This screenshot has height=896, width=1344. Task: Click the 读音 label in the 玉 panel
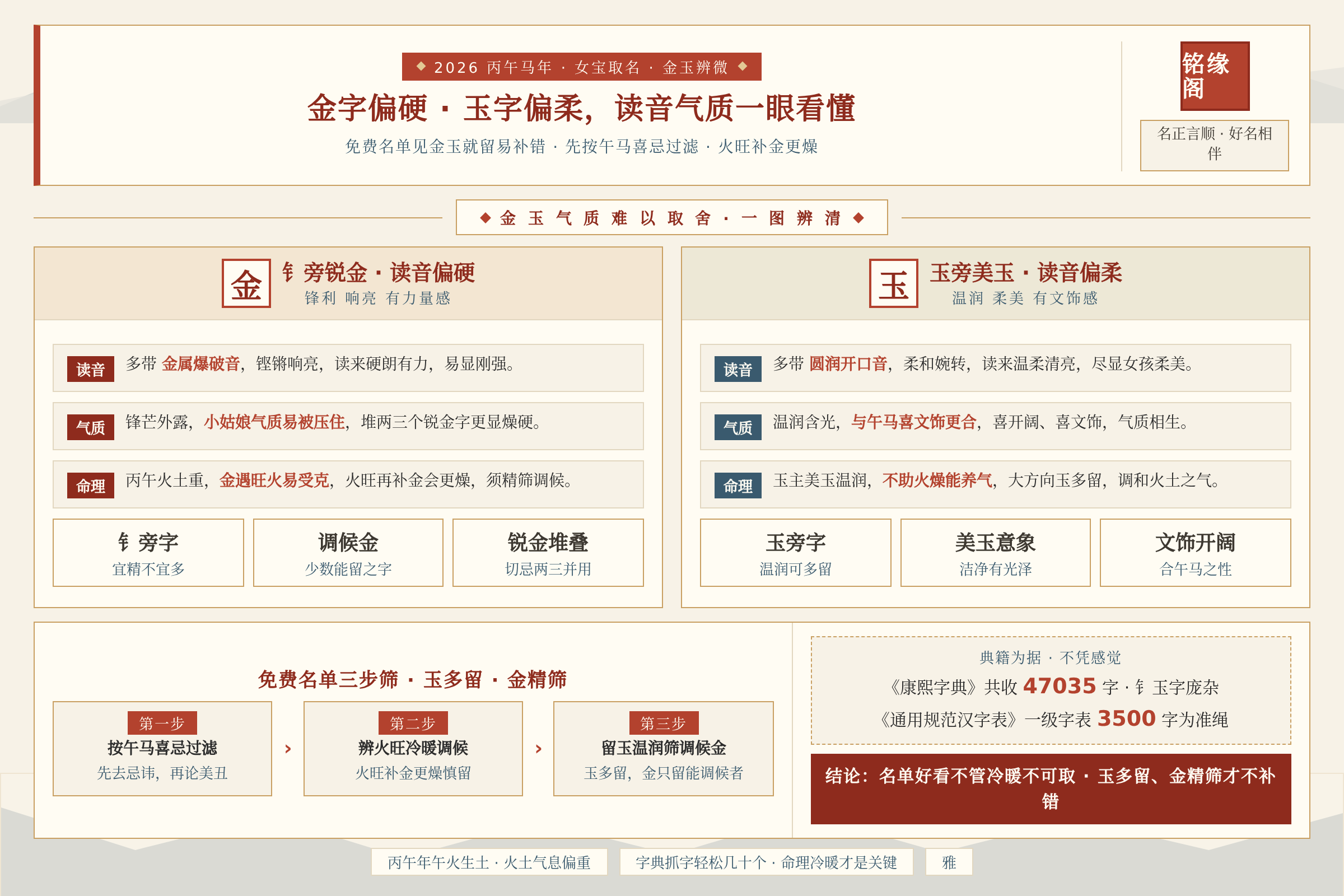tap(738, 369)
